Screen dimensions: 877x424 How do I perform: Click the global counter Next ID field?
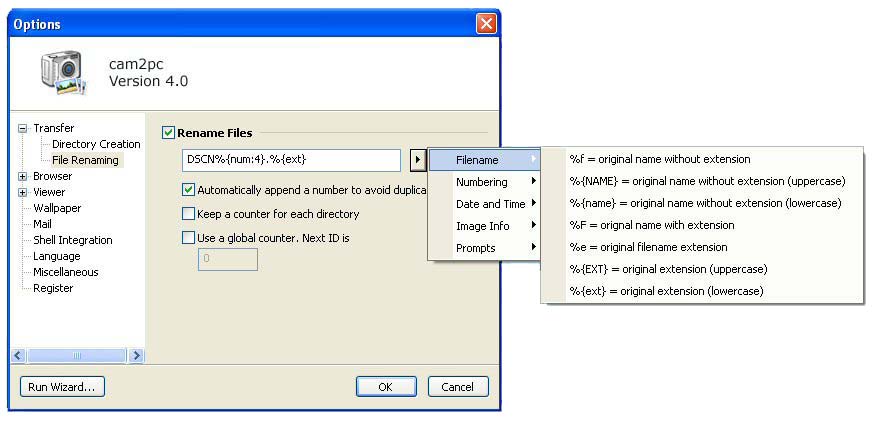(228, 260)
